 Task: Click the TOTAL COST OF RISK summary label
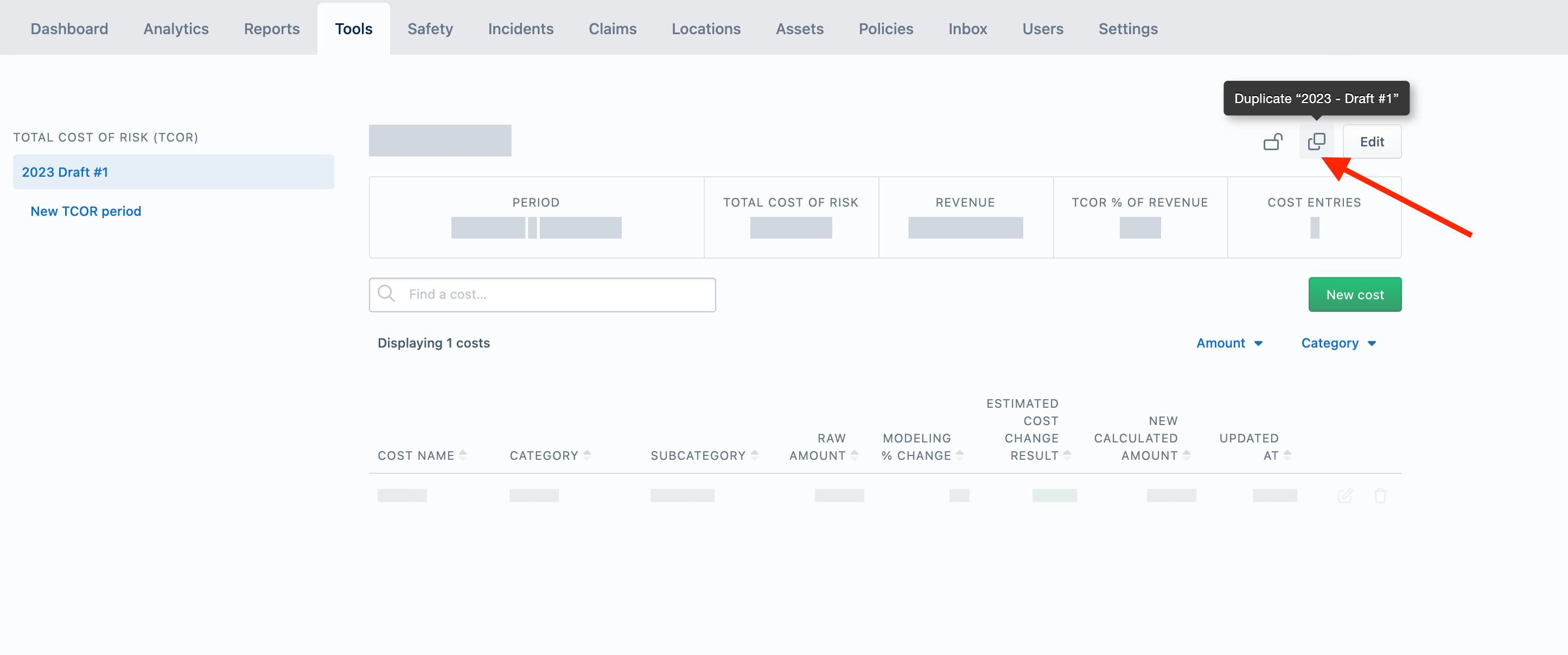tap(791, 203)
